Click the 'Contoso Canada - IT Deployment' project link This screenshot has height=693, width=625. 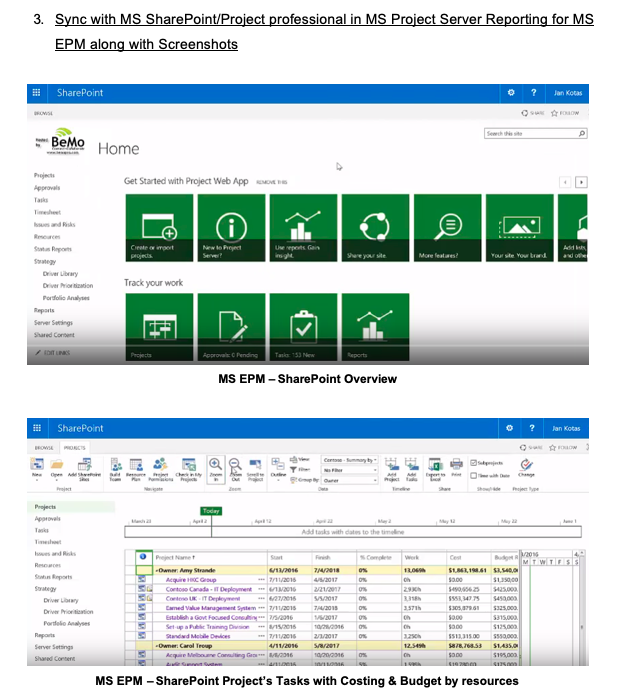[x=209, y=589]
